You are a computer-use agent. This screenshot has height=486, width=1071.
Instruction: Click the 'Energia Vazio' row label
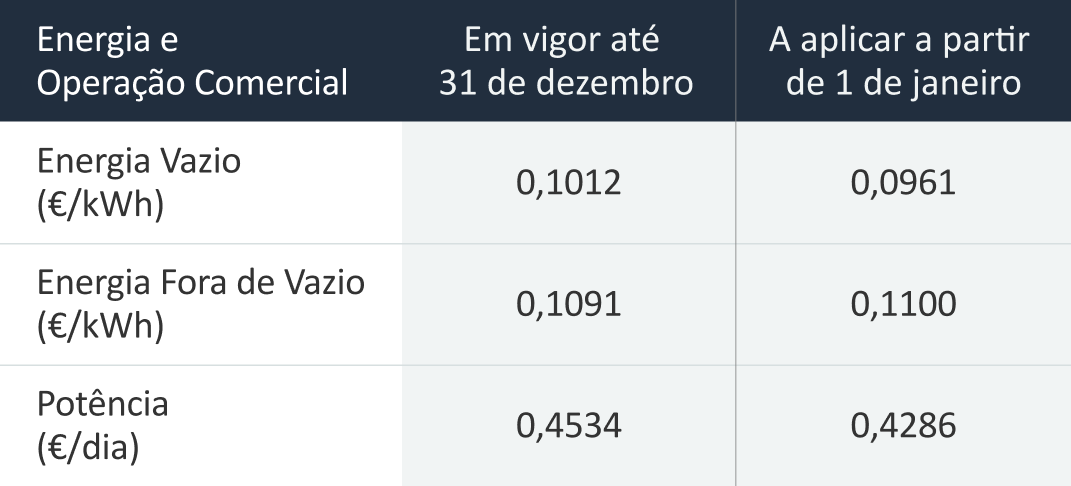pos(139,163)
